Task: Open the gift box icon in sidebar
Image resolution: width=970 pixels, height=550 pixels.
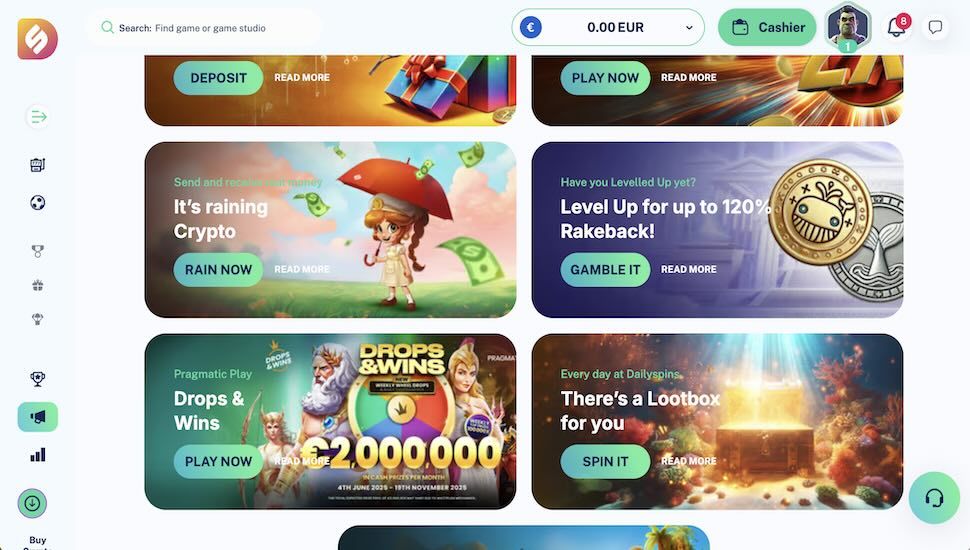Action: pos(38,285)
